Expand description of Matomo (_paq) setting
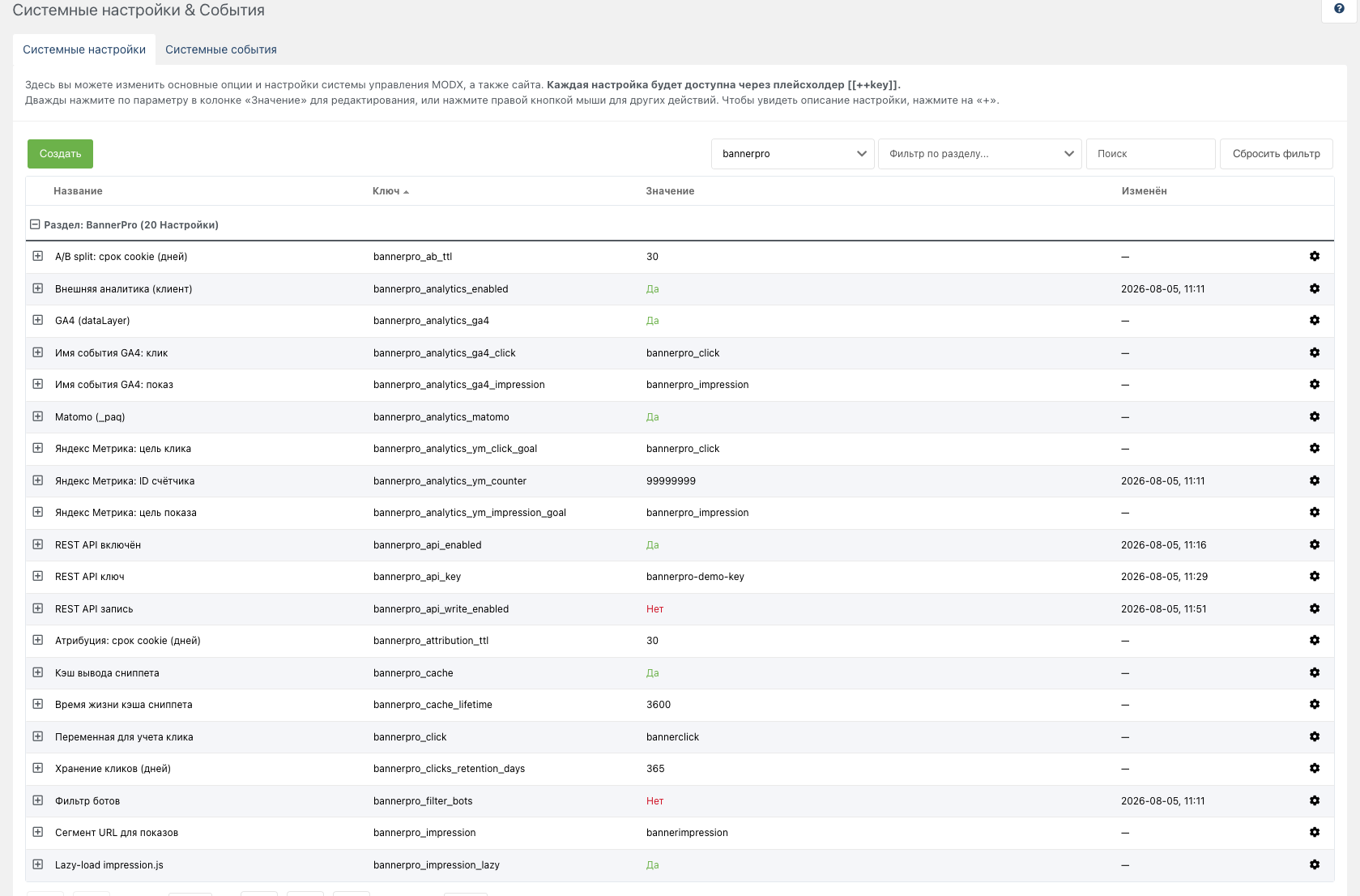This screenshot has width=1360, height=896. point(37,416)
